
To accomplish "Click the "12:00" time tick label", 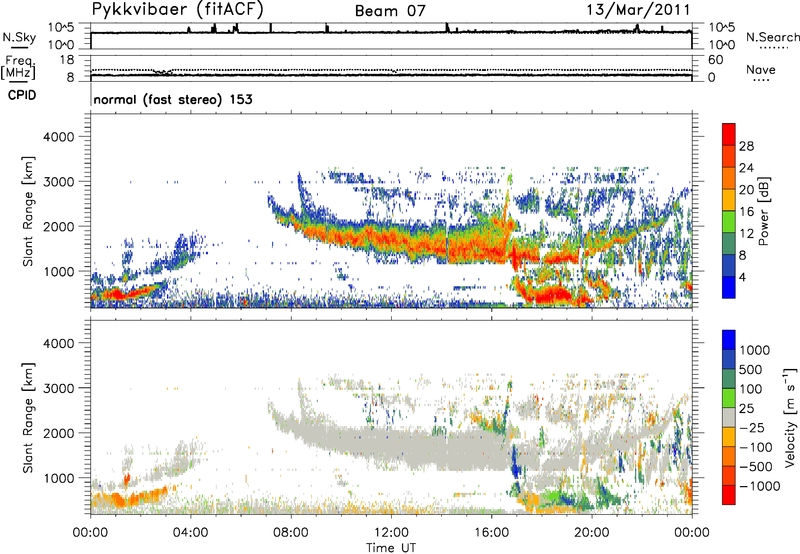I will click(391, 533).
